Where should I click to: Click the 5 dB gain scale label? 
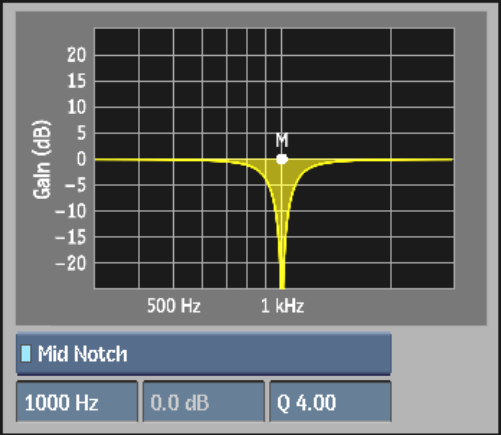pyautogui.click(x=81, y=133)
